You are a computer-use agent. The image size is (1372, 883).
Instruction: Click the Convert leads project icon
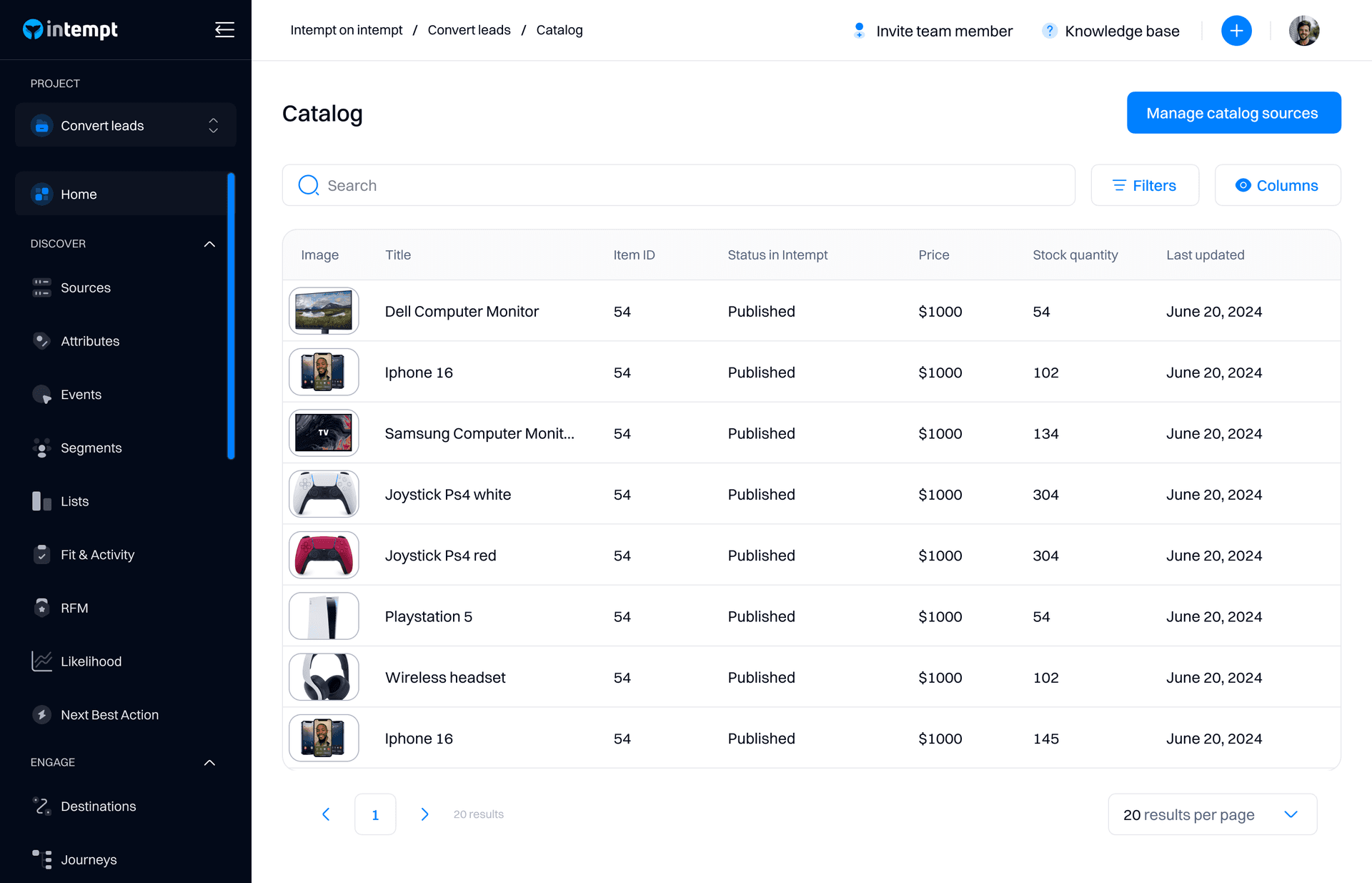coord(42,125)
